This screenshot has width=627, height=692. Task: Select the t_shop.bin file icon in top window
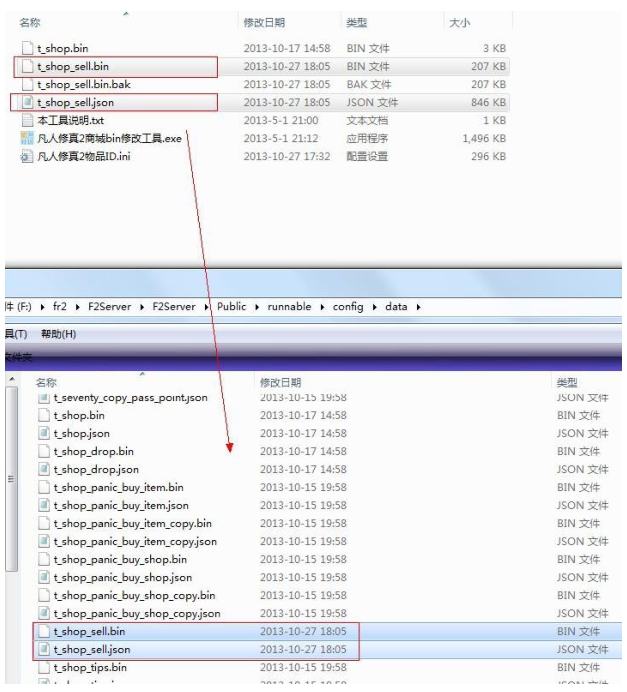(x=27, y=48)
